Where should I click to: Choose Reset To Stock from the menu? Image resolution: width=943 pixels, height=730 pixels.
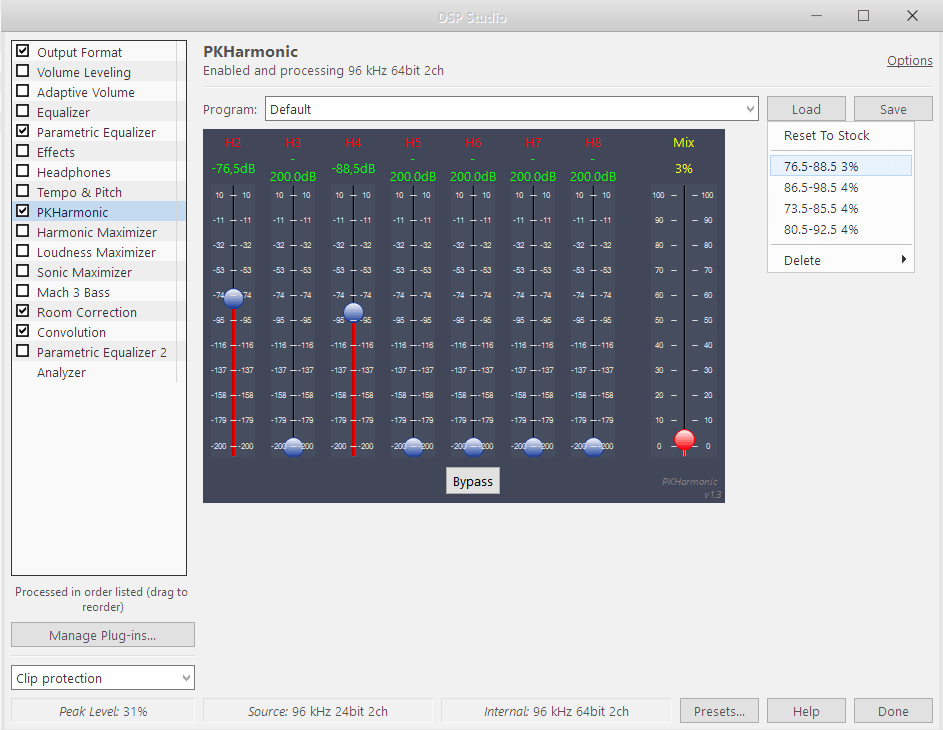(841, 136)
